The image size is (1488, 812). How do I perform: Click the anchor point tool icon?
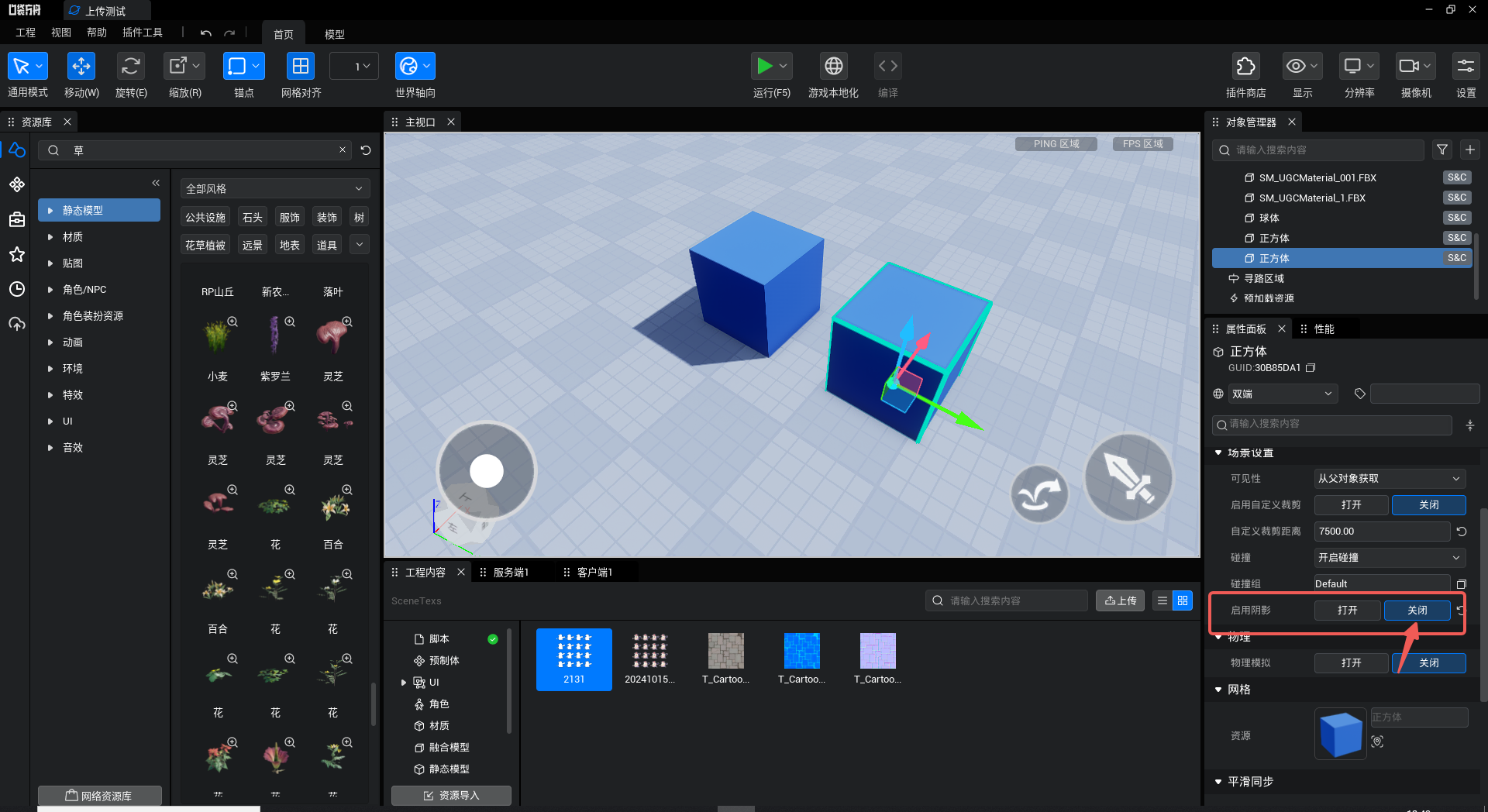[243, 66]
